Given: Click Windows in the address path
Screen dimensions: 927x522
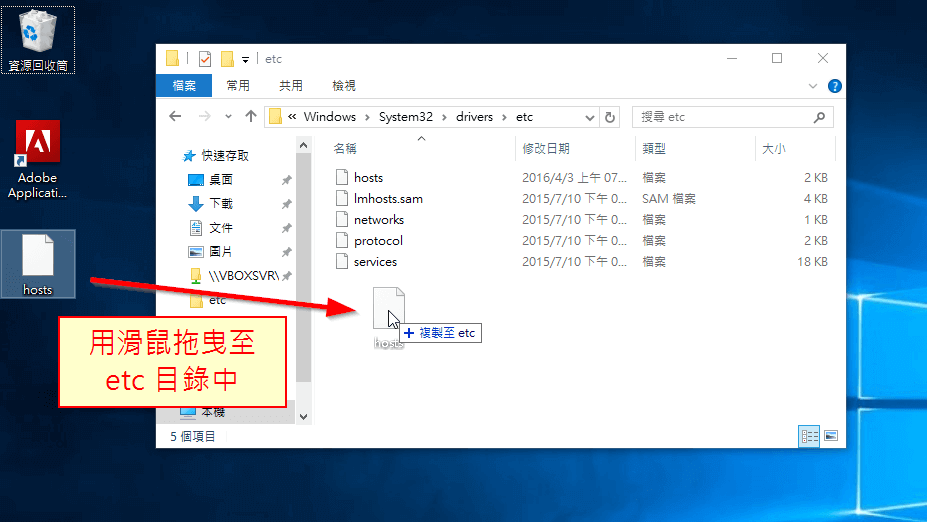Looking at the screenshot, I should coord(330,117).
